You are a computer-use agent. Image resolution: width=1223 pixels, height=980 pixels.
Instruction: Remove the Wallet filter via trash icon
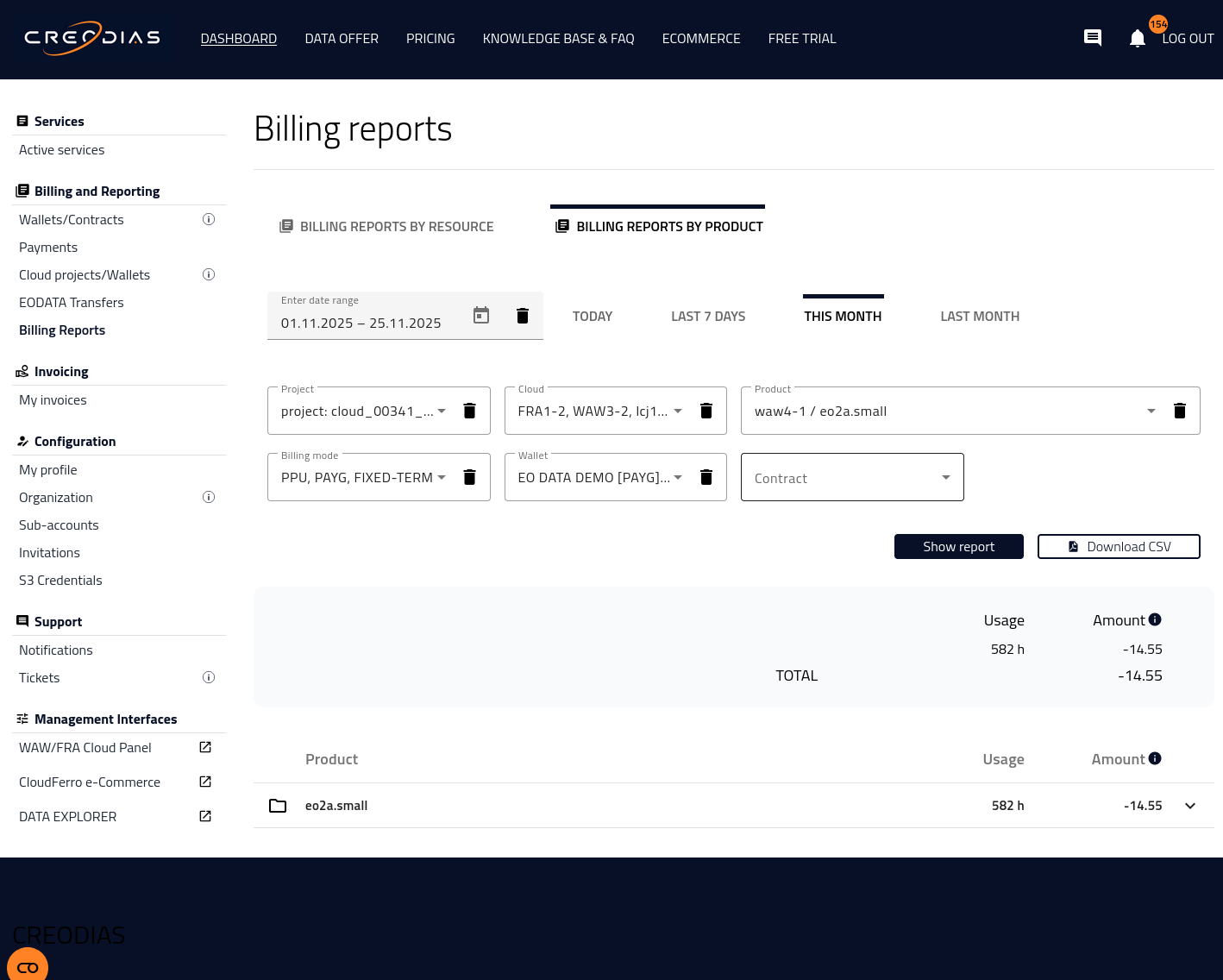[x=706, y=477]
